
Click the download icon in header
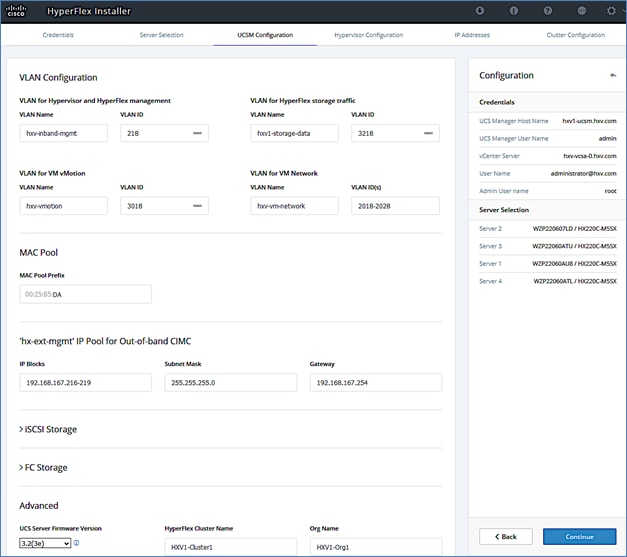[480, 11]
